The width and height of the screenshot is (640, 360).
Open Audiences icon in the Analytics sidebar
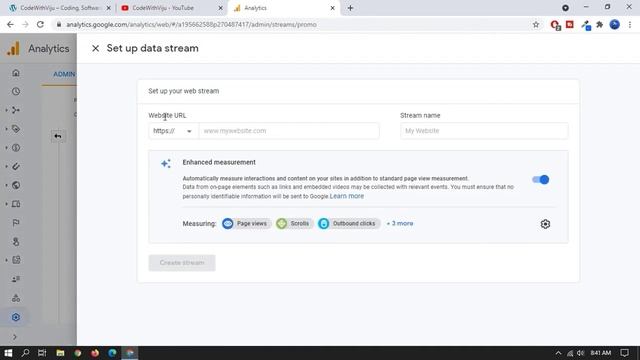16,279
